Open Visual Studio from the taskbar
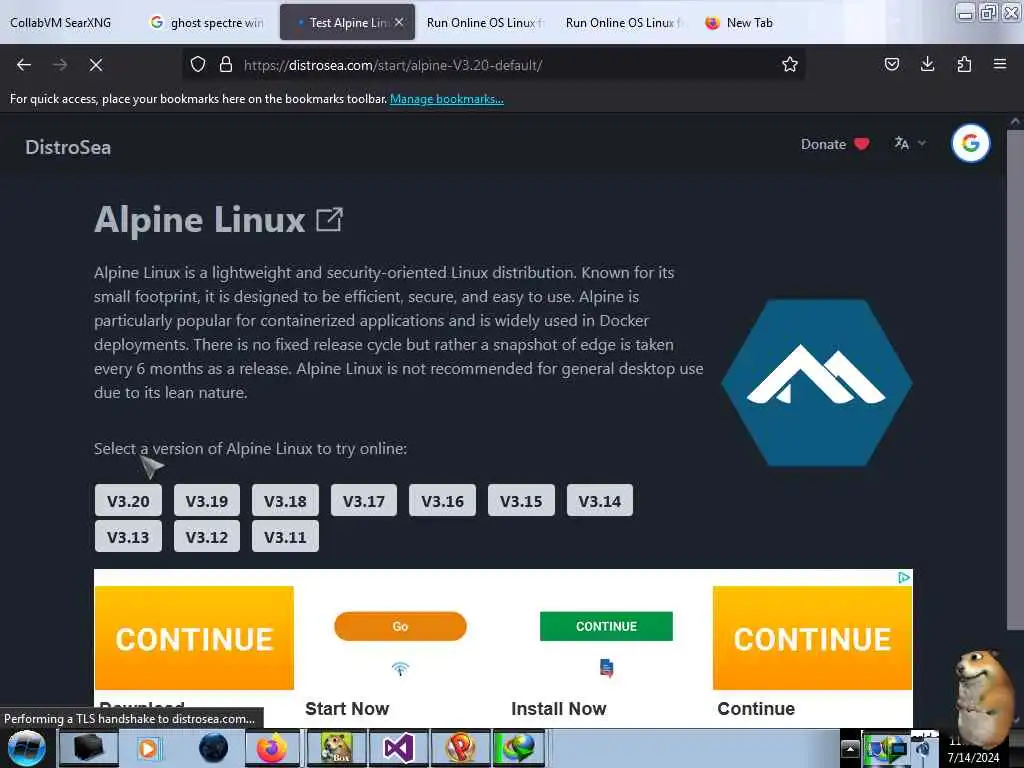The image size is (1024, 768). click(398, 748)
